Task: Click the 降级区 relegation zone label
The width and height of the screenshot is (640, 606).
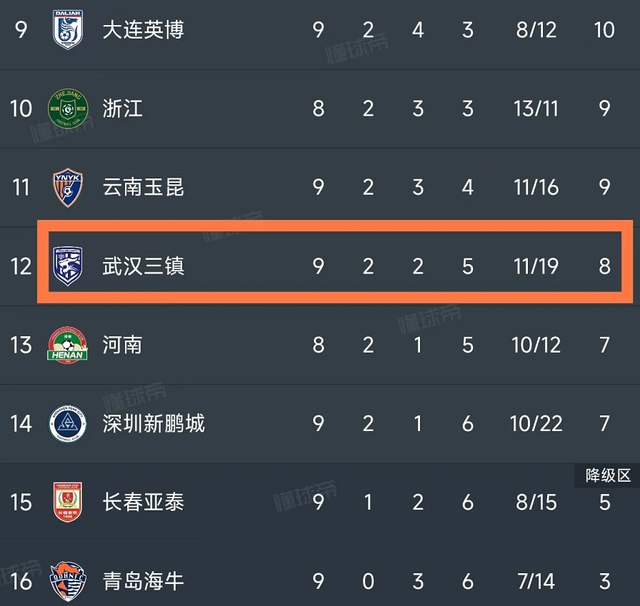Action: tap(607, 476)
